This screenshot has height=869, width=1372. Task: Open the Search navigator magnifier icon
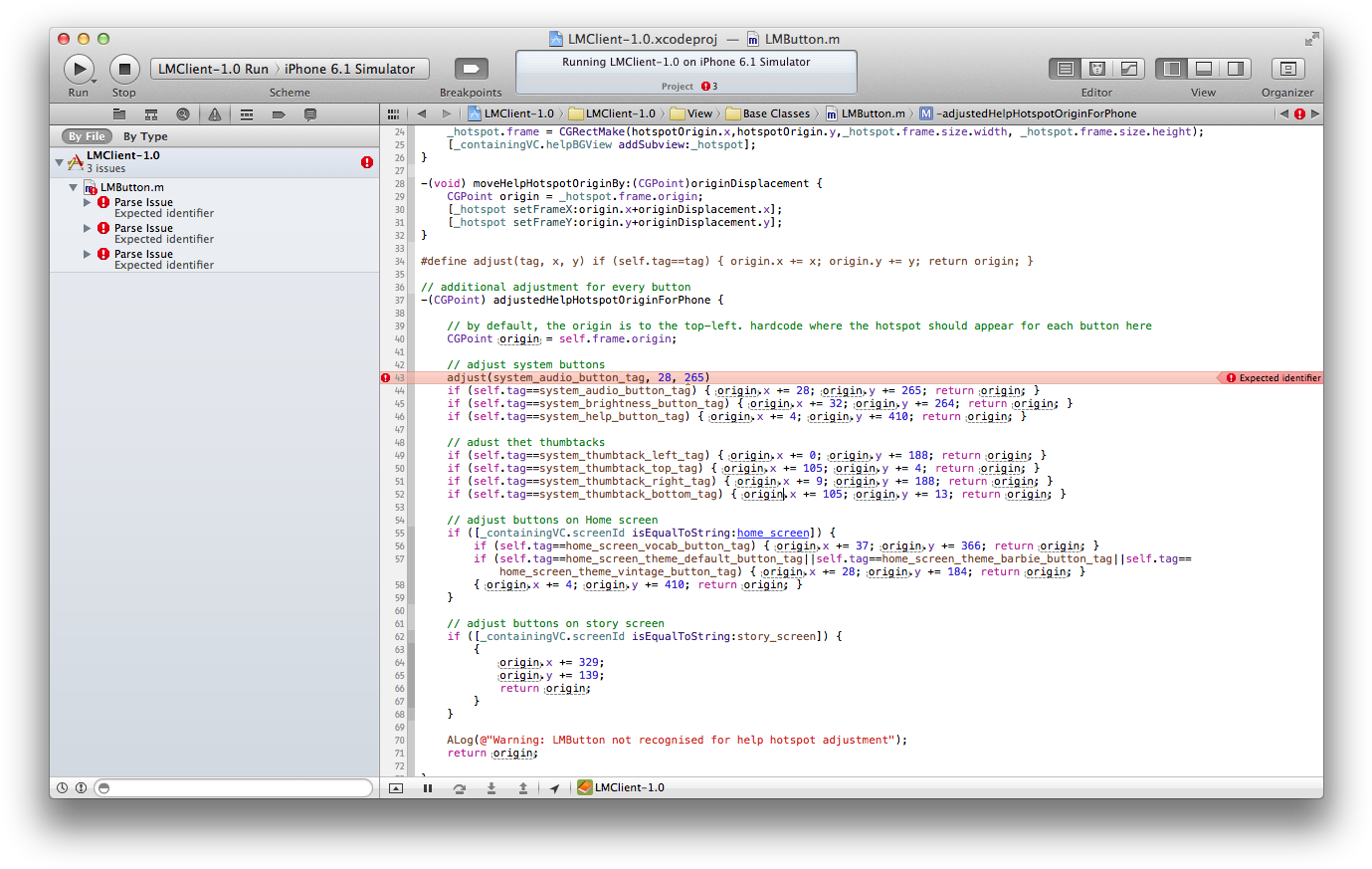point(183,114)
